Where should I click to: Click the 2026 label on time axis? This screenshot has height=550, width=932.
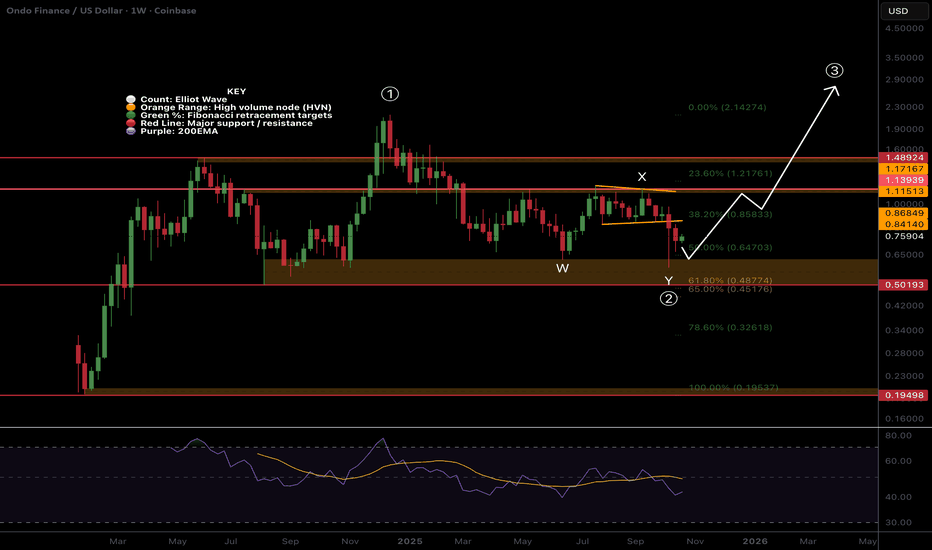[756, 541]
